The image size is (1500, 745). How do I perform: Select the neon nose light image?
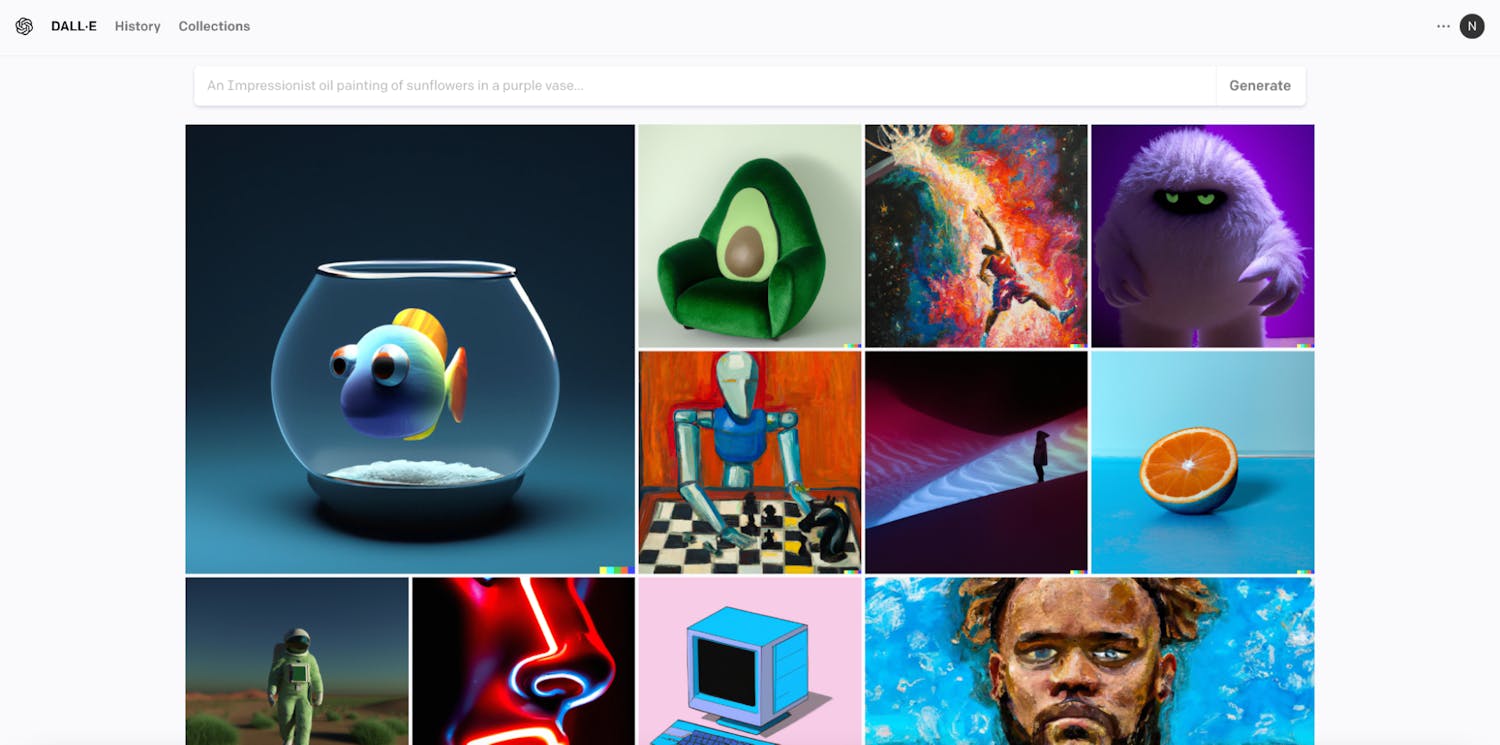point(523,661)
